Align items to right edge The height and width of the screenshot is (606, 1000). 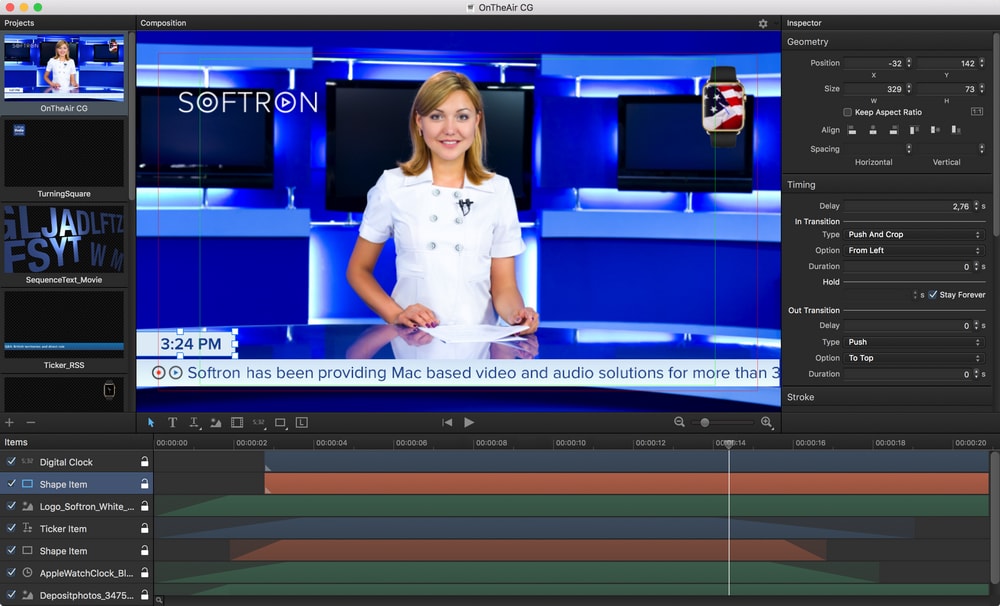893,130
